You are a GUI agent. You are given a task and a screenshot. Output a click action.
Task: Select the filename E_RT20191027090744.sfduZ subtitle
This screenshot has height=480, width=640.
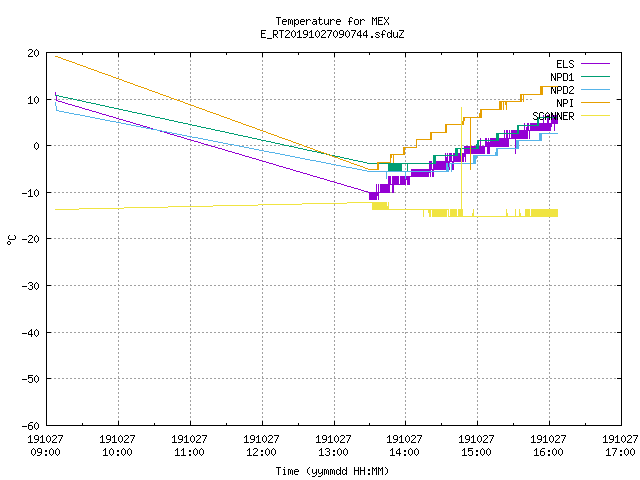click(x=332, y=34)
